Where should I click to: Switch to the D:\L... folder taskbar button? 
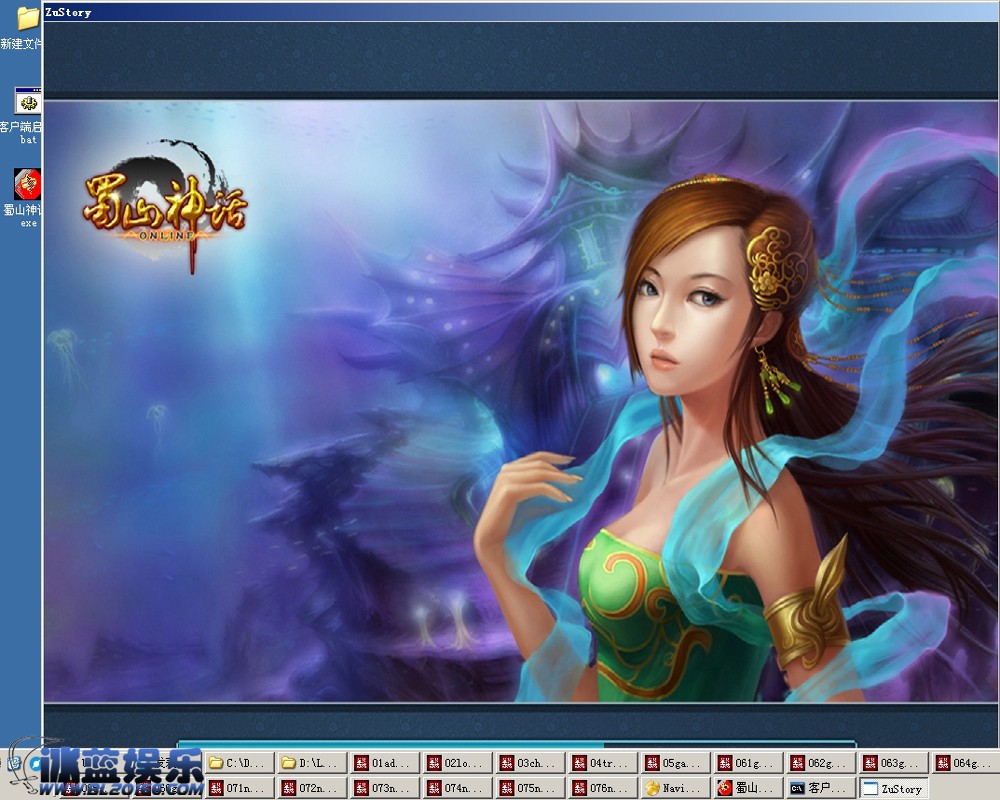[x=312, y=762]
